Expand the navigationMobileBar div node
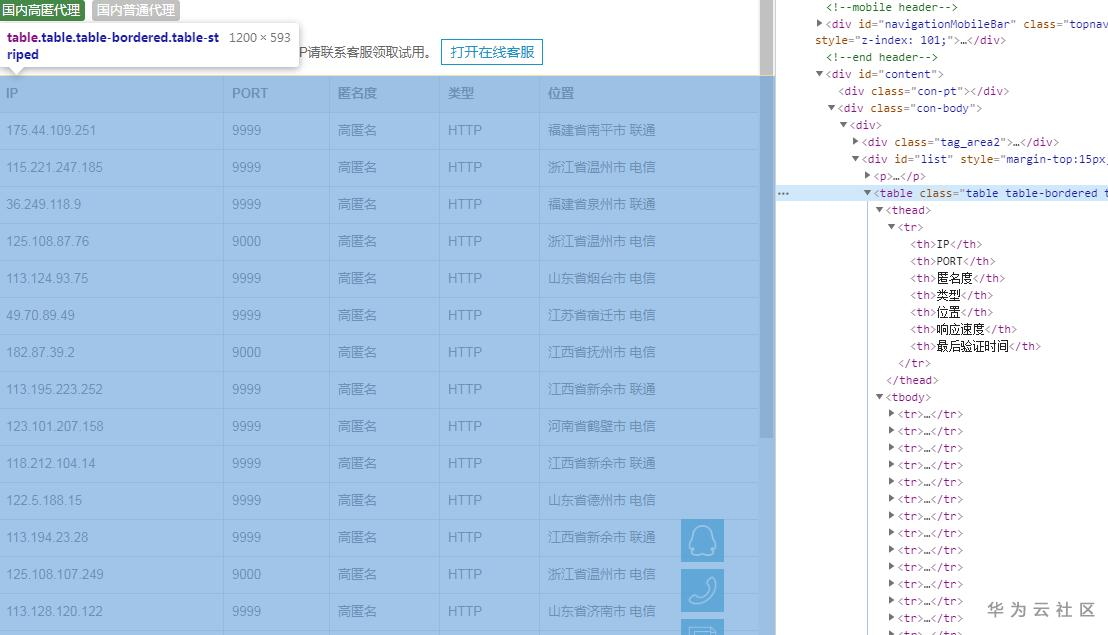 click(818, 23)
